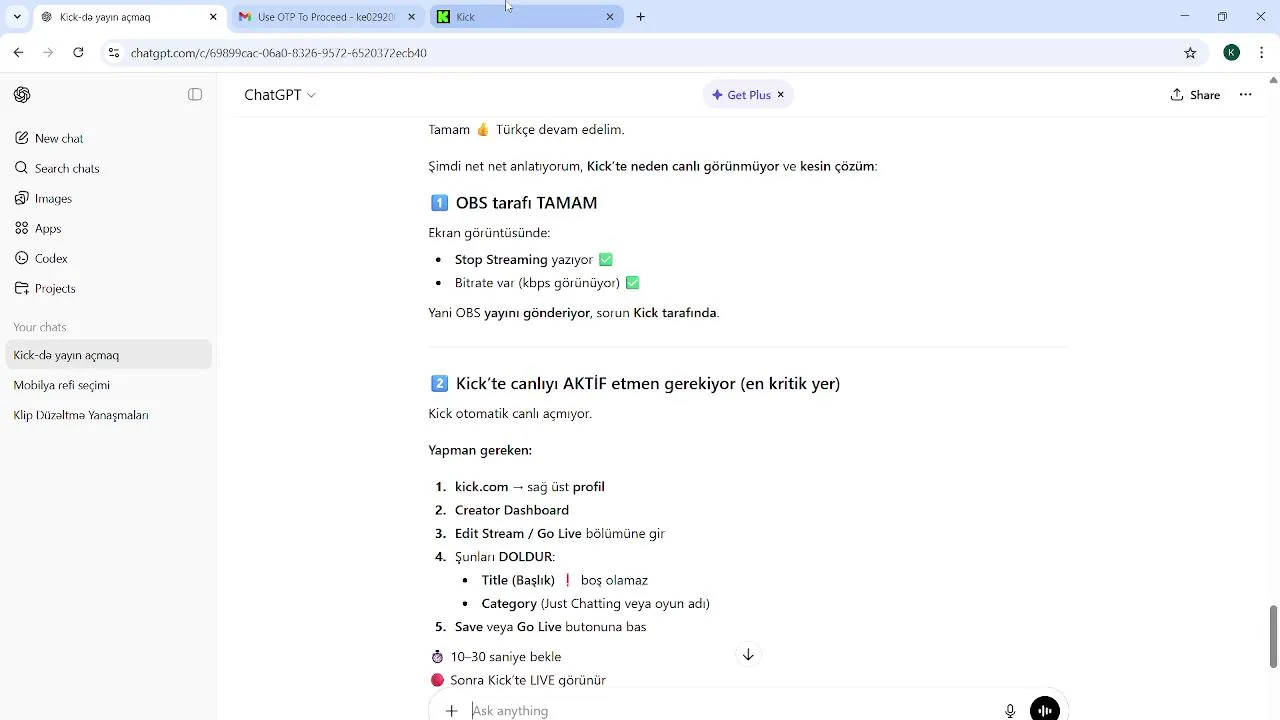The width and height of the screenshot is (1280, 720).
Task: Click the New chat pencil icon
Action: (22, 138)
